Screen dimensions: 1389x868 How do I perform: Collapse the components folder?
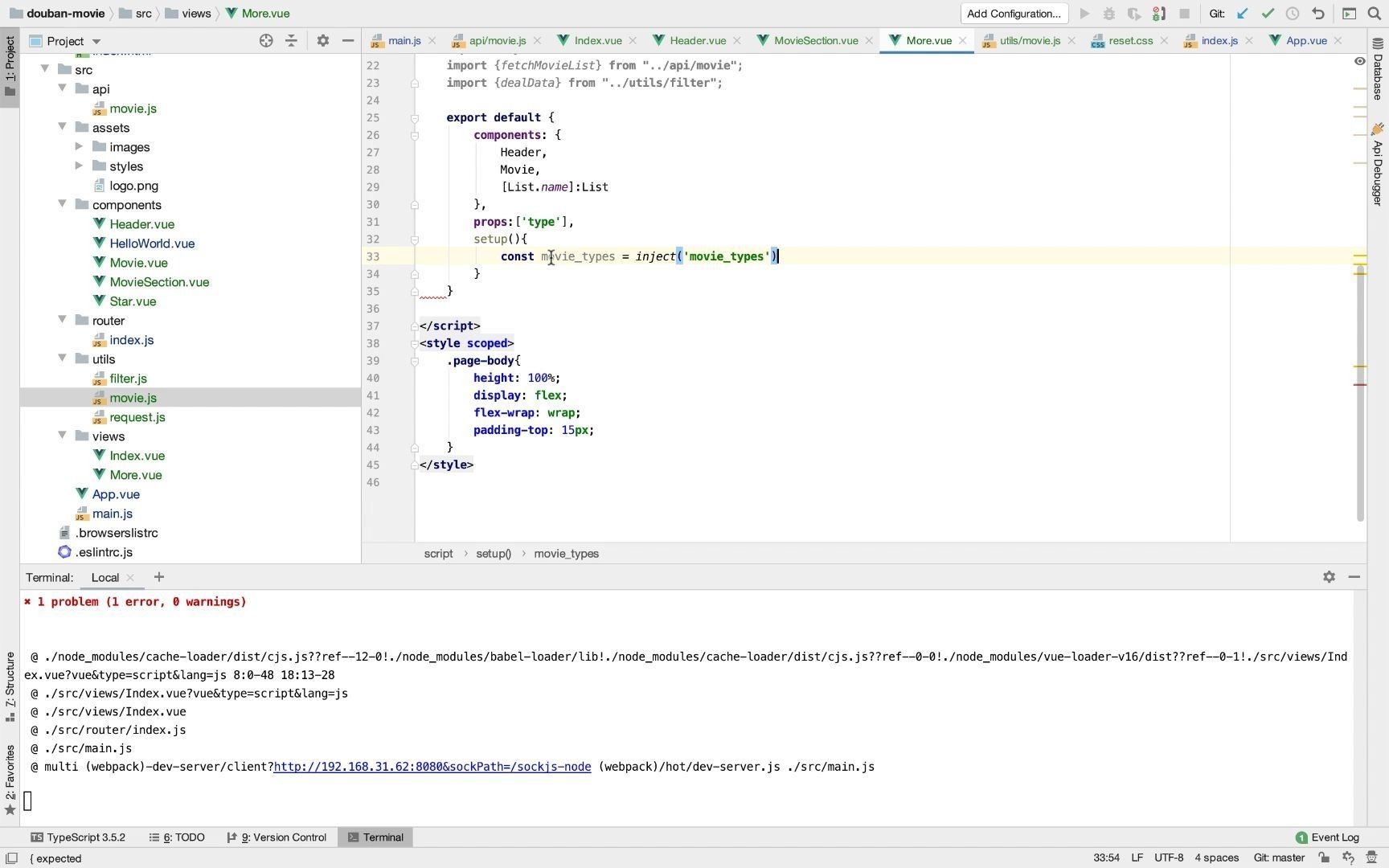click(62, 204)
